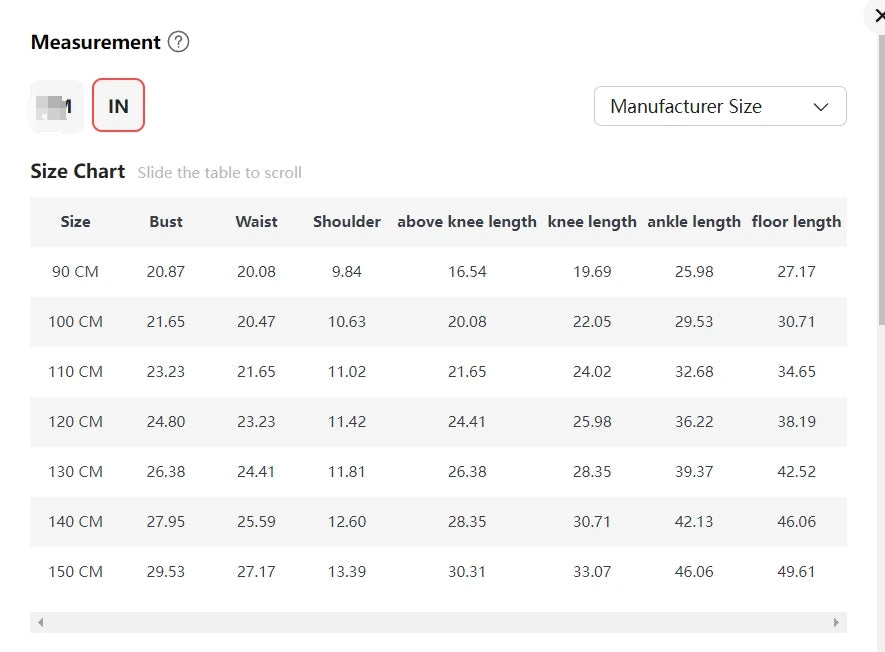Click the Measurement help question mark icon
885x652 pixels.
[178, 42]
